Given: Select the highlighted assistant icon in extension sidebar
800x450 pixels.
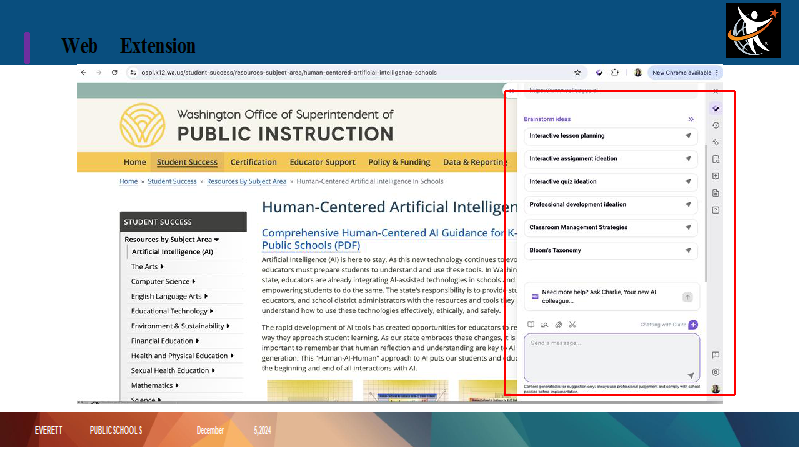Looking at the screenshot, I should point(716,109).
